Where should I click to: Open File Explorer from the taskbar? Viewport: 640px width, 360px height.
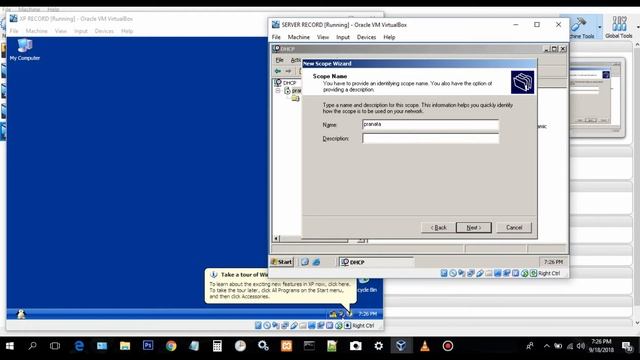[x=125, y=346]
